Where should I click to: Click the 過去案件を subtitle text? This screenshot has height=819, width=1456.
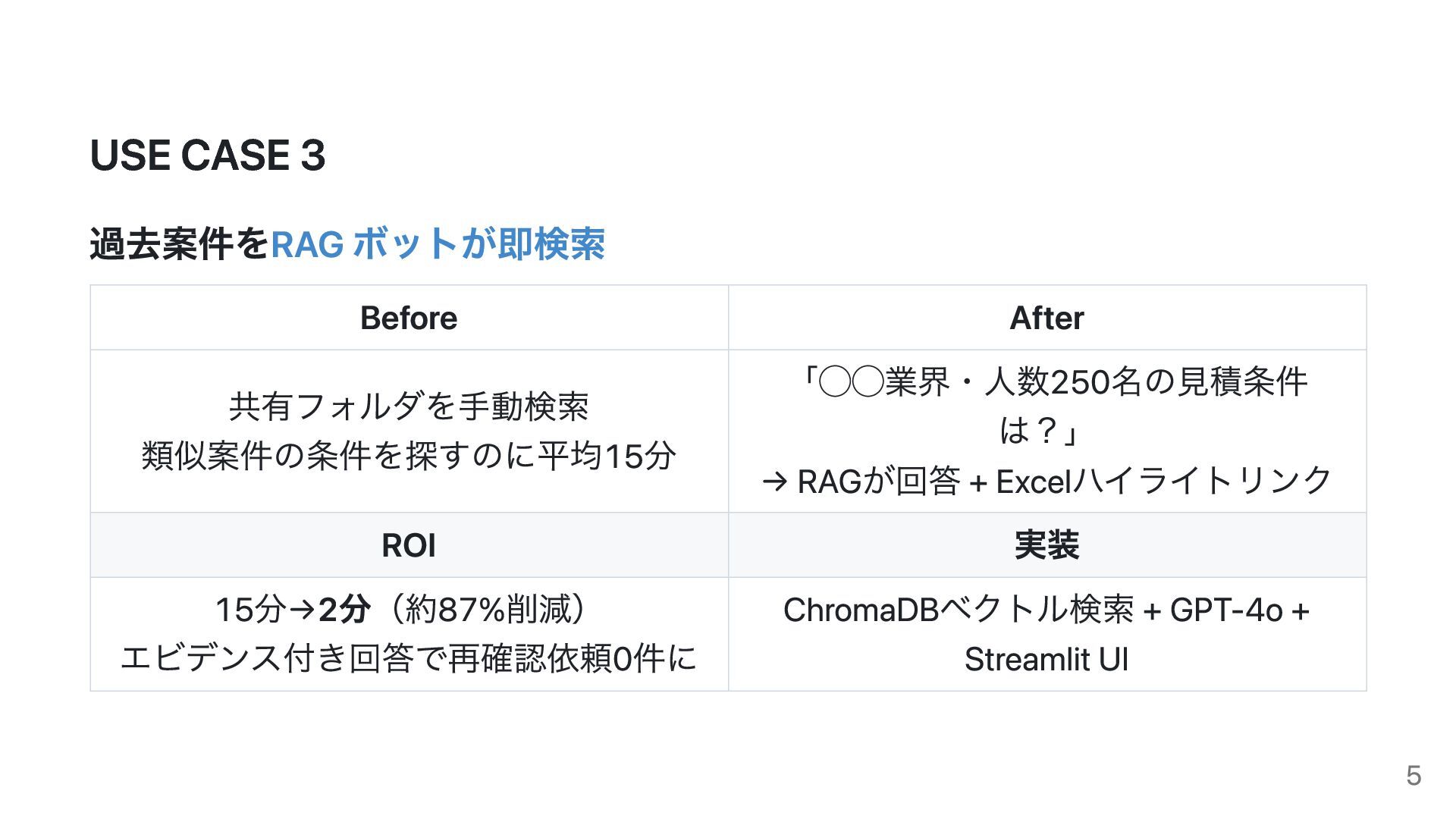point(180,244)
